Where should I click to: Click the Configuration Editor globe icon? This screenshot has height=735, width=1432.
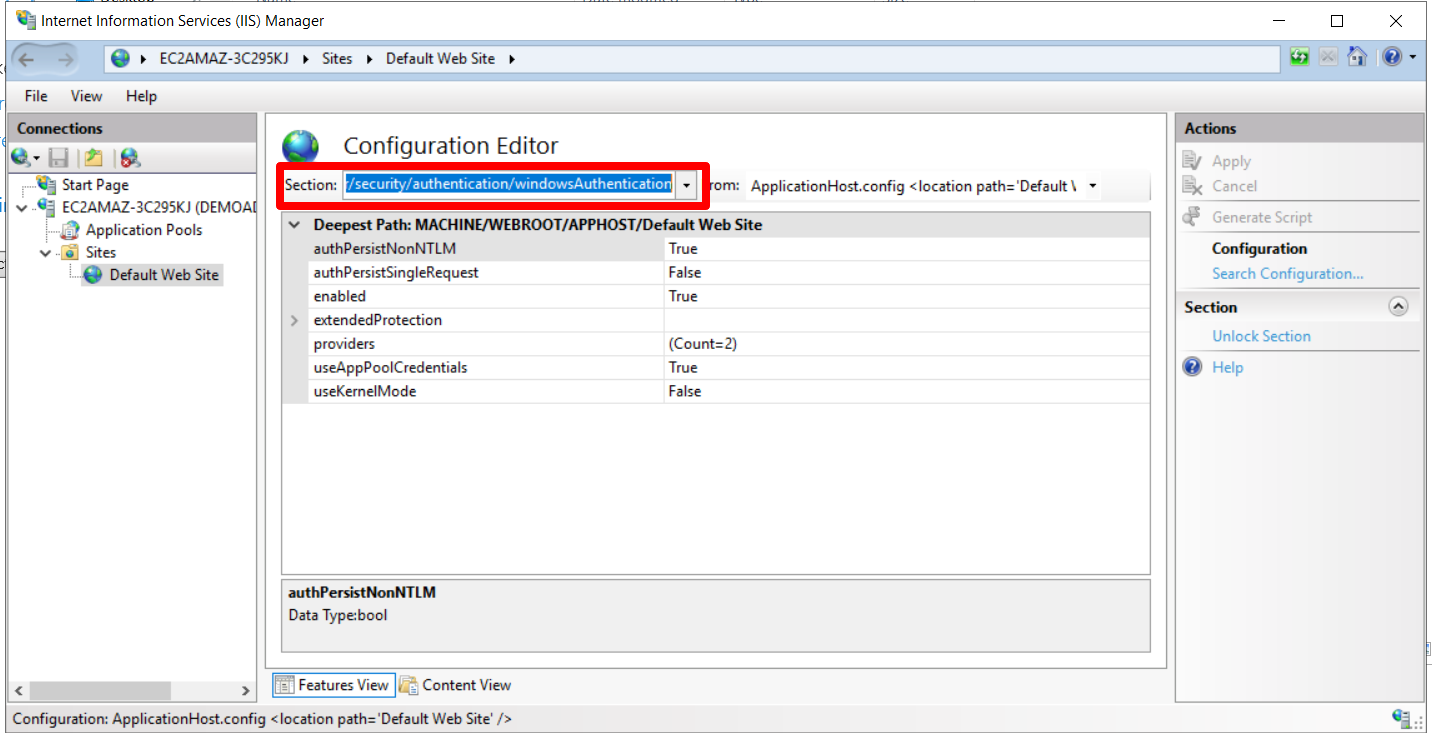pyautogui.click(x=300, y=146)
